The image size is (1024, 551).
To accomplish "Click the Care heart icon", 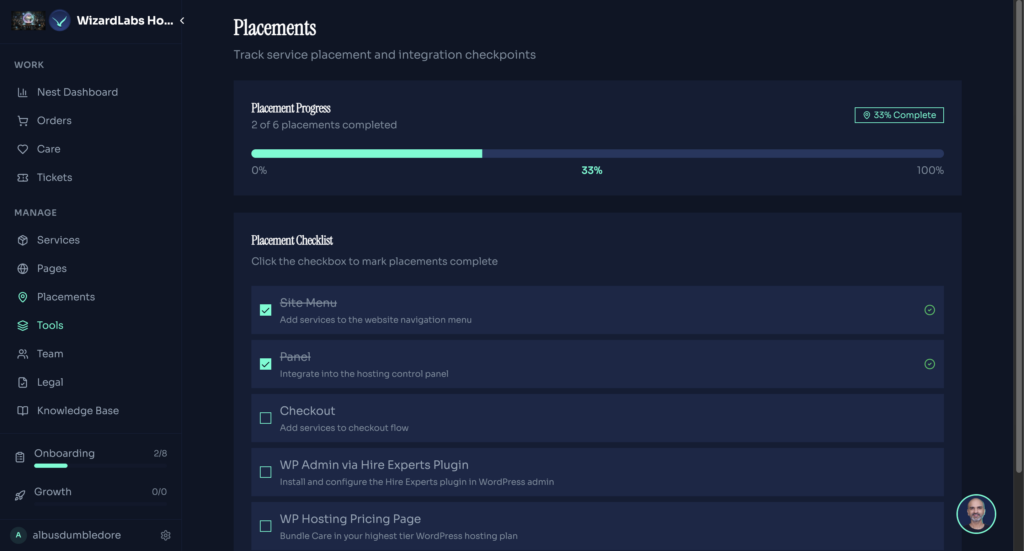I will pos(23,149).
